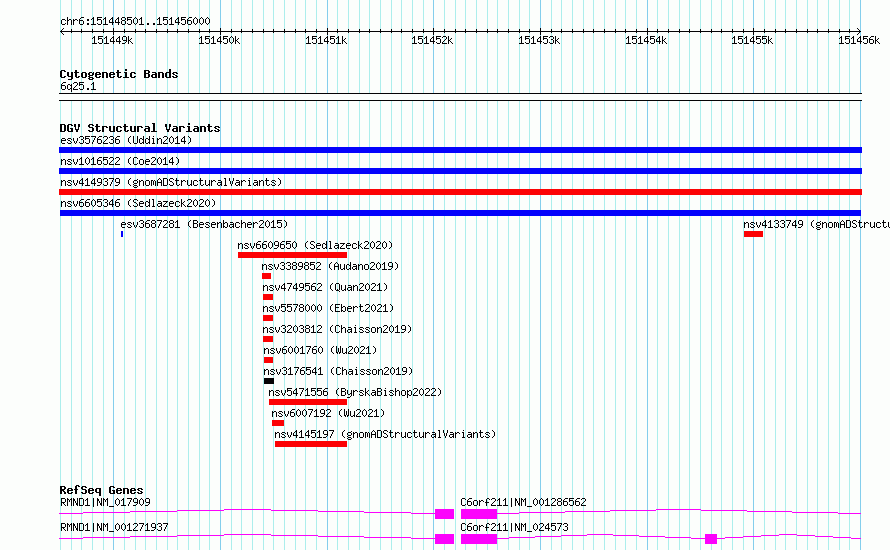Click the nsv4149379 gnomADStructuralVariants label
The height and width of the screenshot is (550, 890).
[x=171, y=182]
